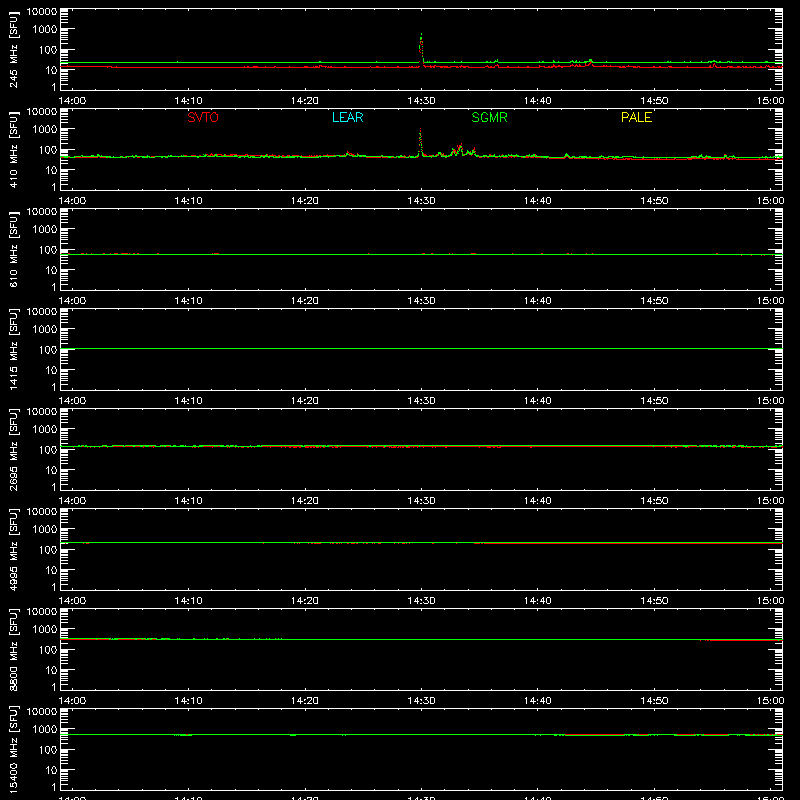Viewport: 800px width, 800px height.
Task: Click the 10000 tick label on 15400 MHz axis
Action: (x=42, y=712)
